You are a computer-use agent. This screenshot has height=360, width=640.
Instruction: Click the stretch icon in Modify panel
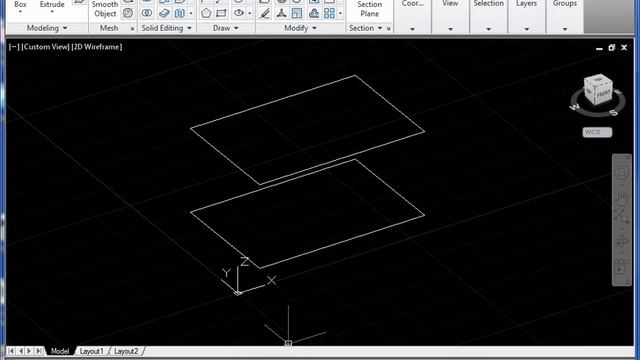(313, 13)
